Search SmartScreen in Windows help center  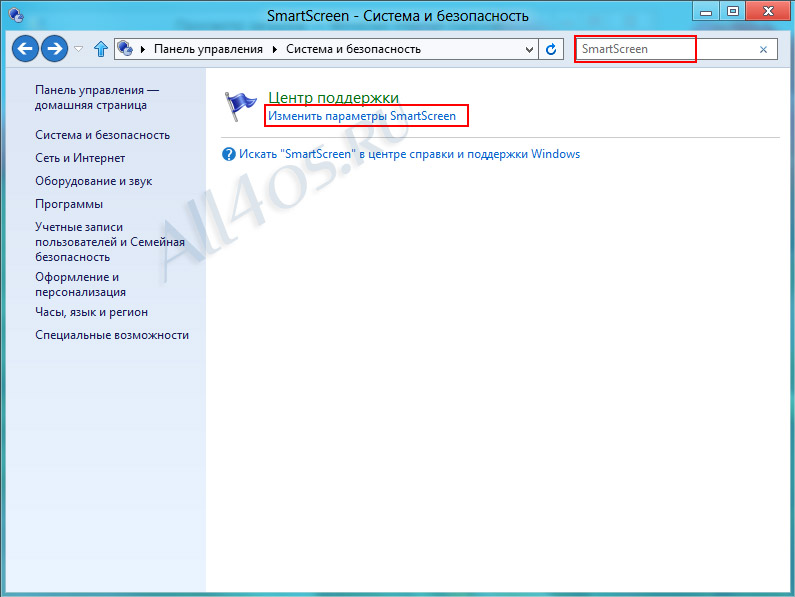[410, 154]
